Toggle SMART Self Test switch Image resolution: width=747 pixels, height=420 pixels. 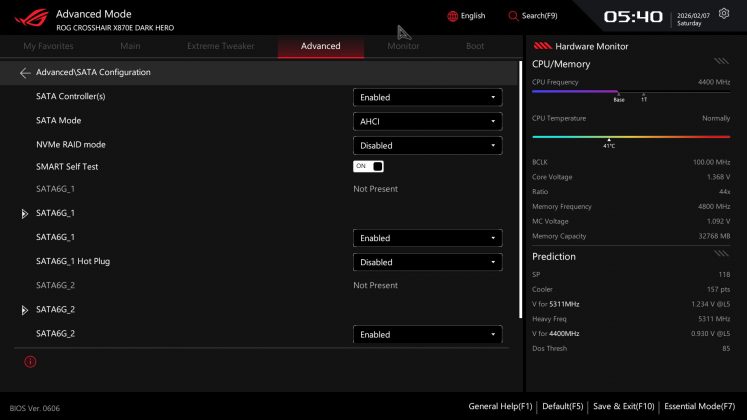tap(368, 166)
